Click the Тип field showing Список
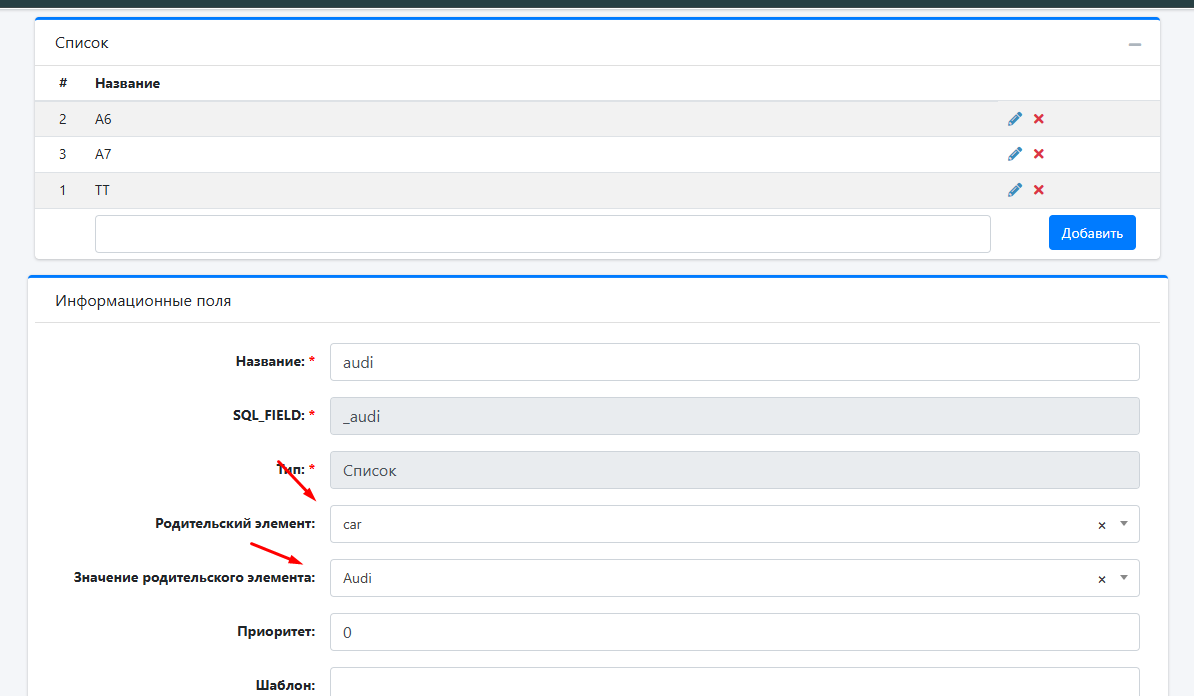The height and width of the screenshot is (696, 1194). tap(734, 471)
